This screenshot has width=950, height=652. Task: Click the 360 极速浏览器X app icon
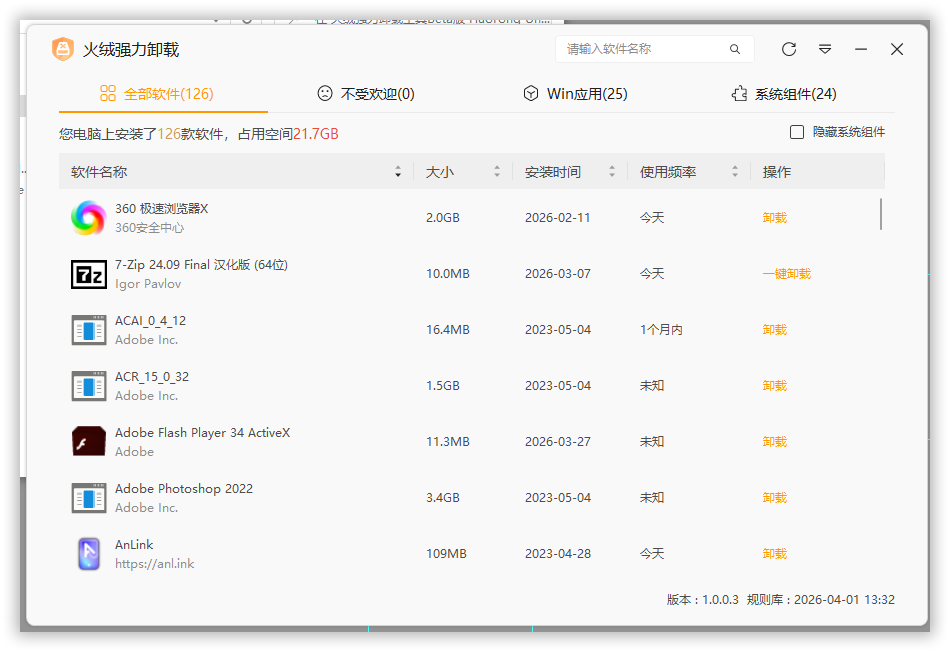click(x=88, y=217)
